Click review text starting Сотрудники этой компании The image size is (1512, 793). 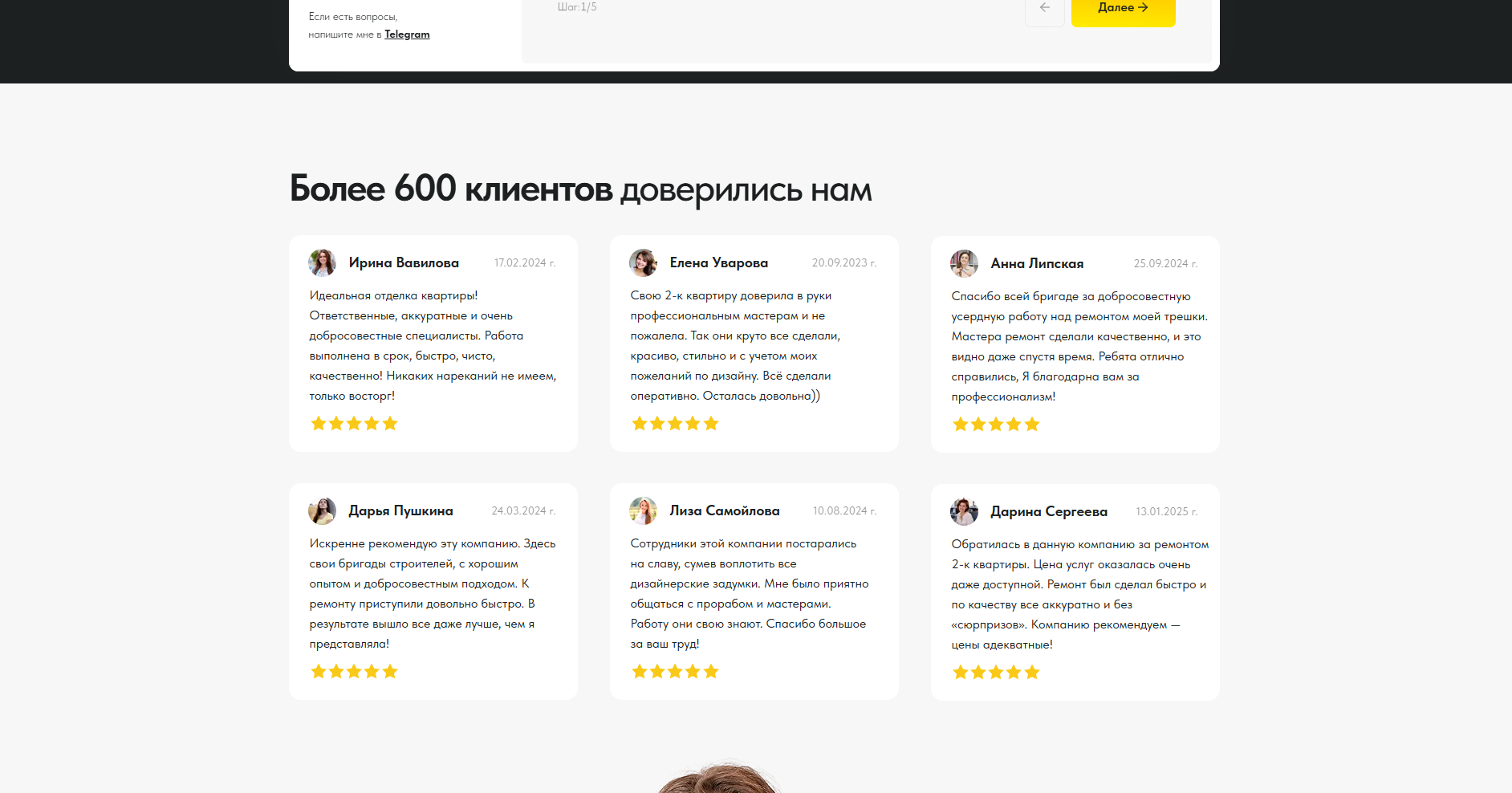[750, 594]
